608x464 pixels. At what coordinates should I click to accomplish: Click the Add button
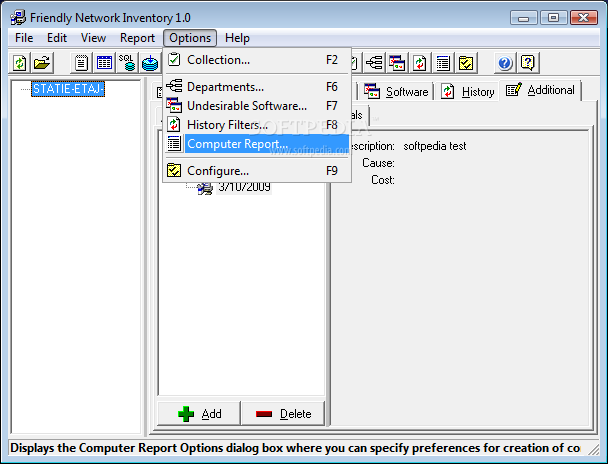tap(199, 414)
